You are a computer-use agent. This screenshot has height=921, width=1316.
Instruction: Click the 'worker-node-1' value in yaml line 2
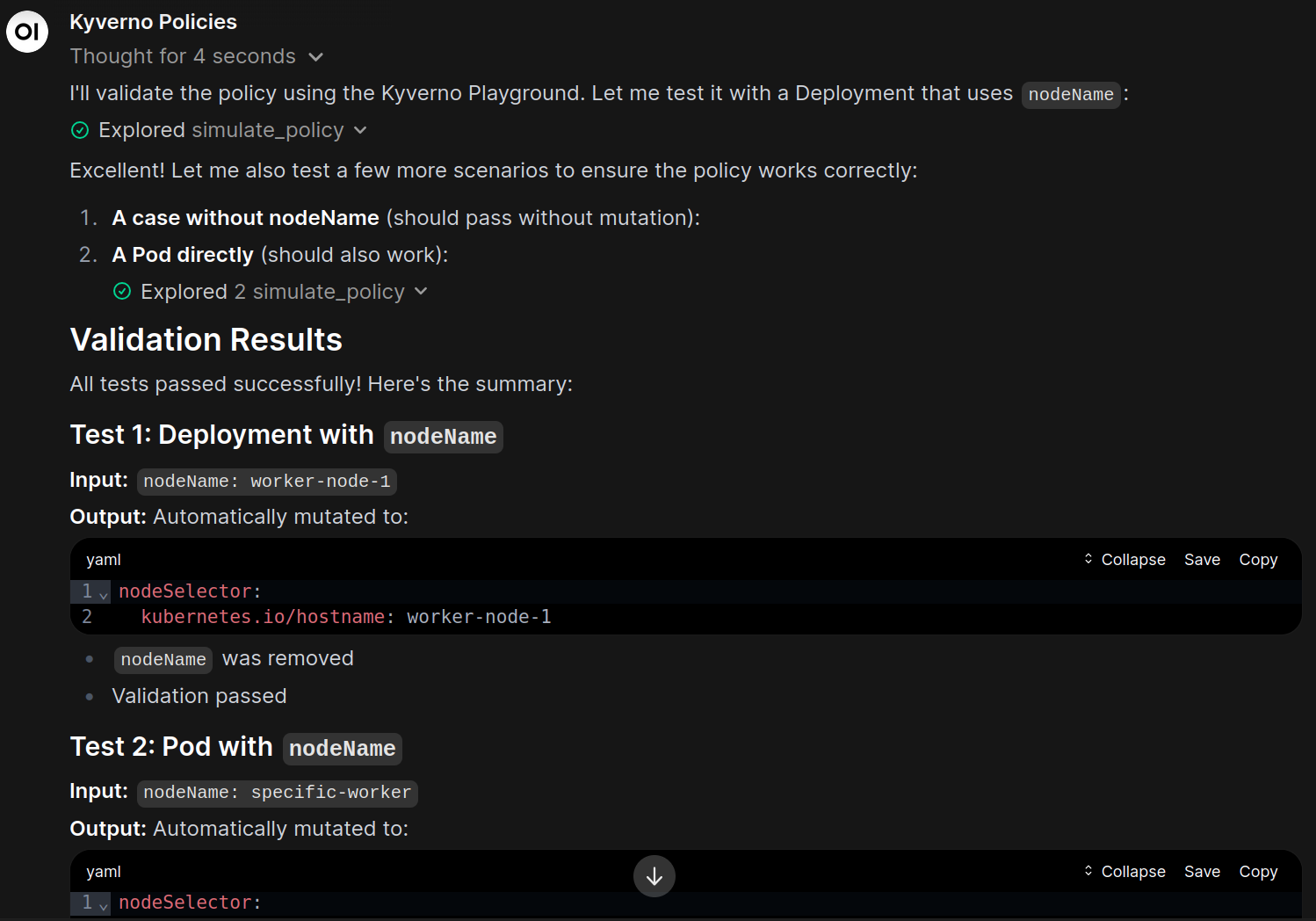480,617
